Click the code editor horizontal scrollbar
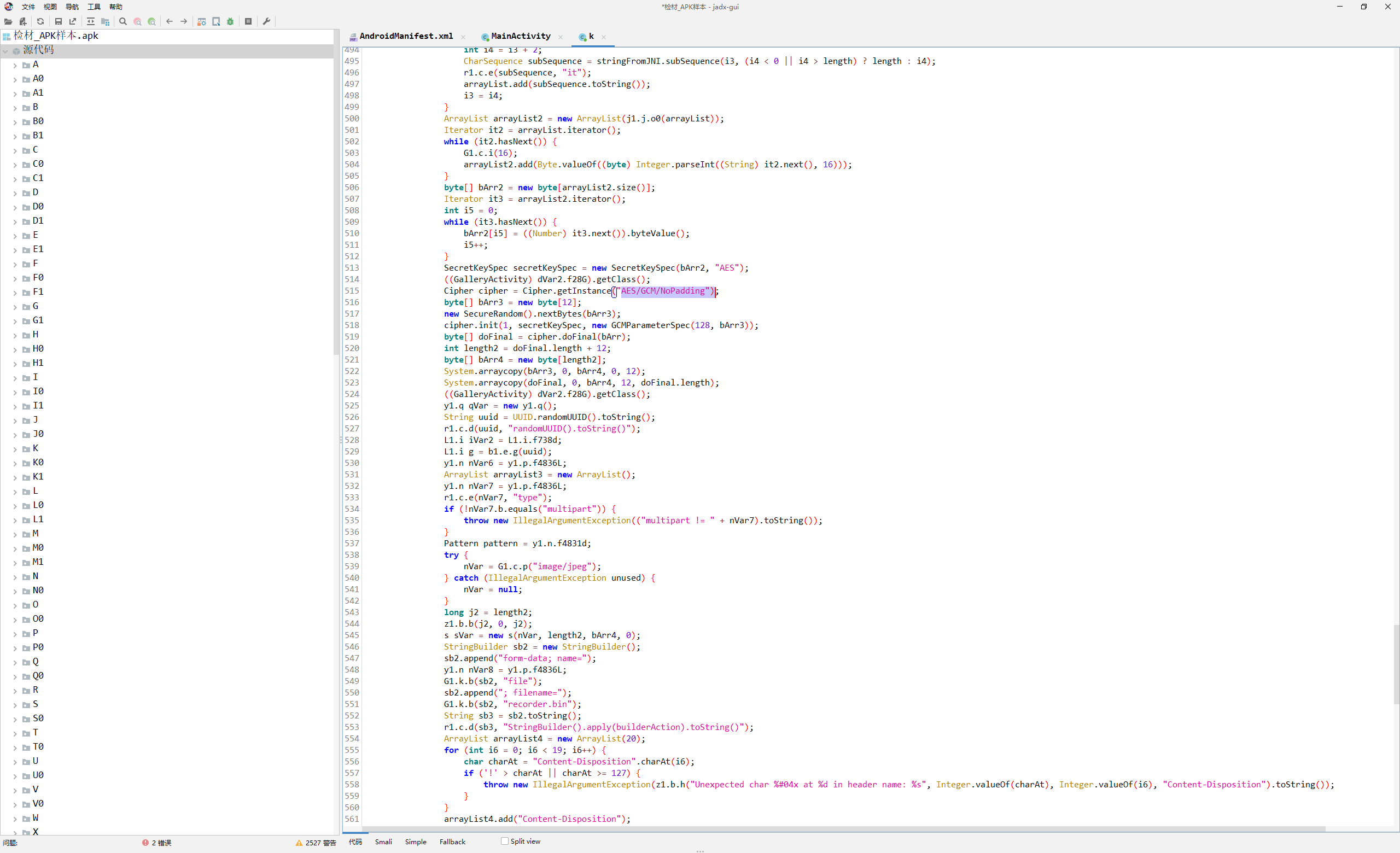 pyautogui.click(x=844, y=829)
